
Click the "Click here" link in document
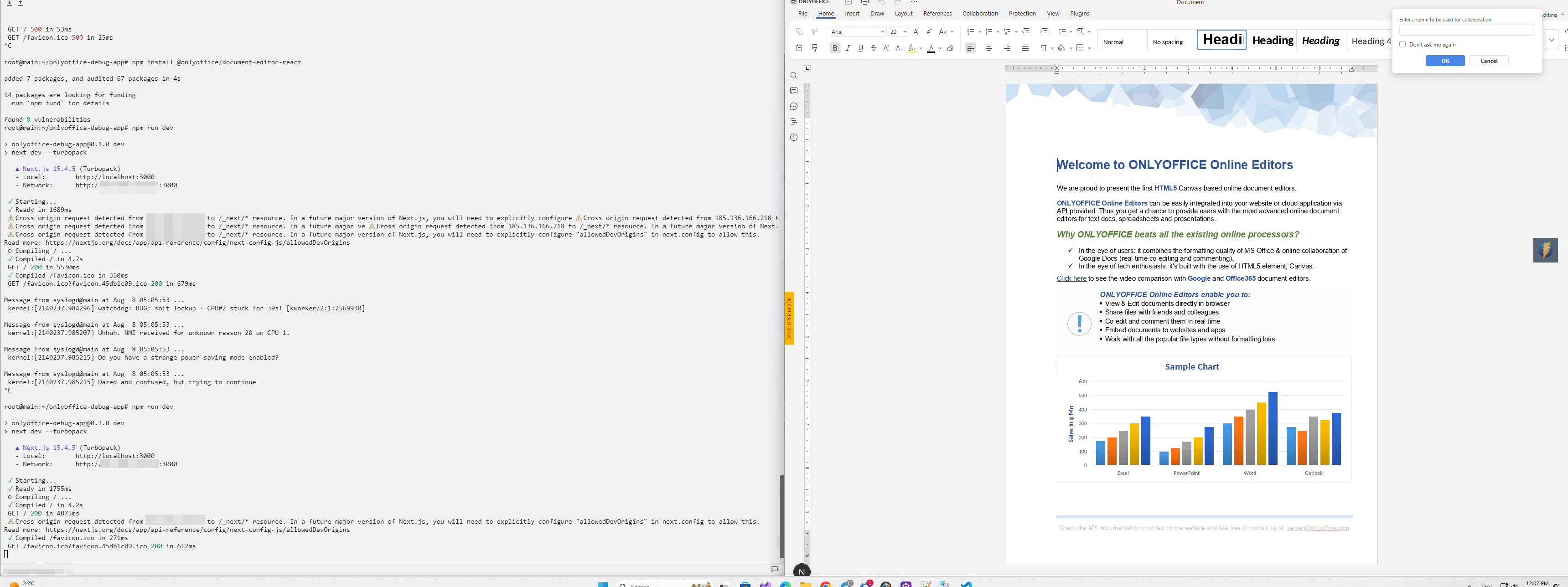point(1071,278)
